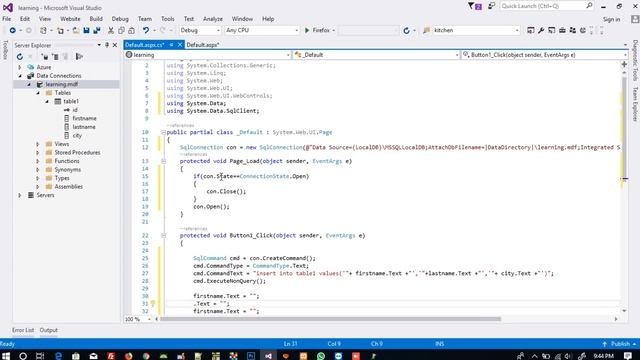Toggle auto-hide pin on Server Explorer

(107, 45)
